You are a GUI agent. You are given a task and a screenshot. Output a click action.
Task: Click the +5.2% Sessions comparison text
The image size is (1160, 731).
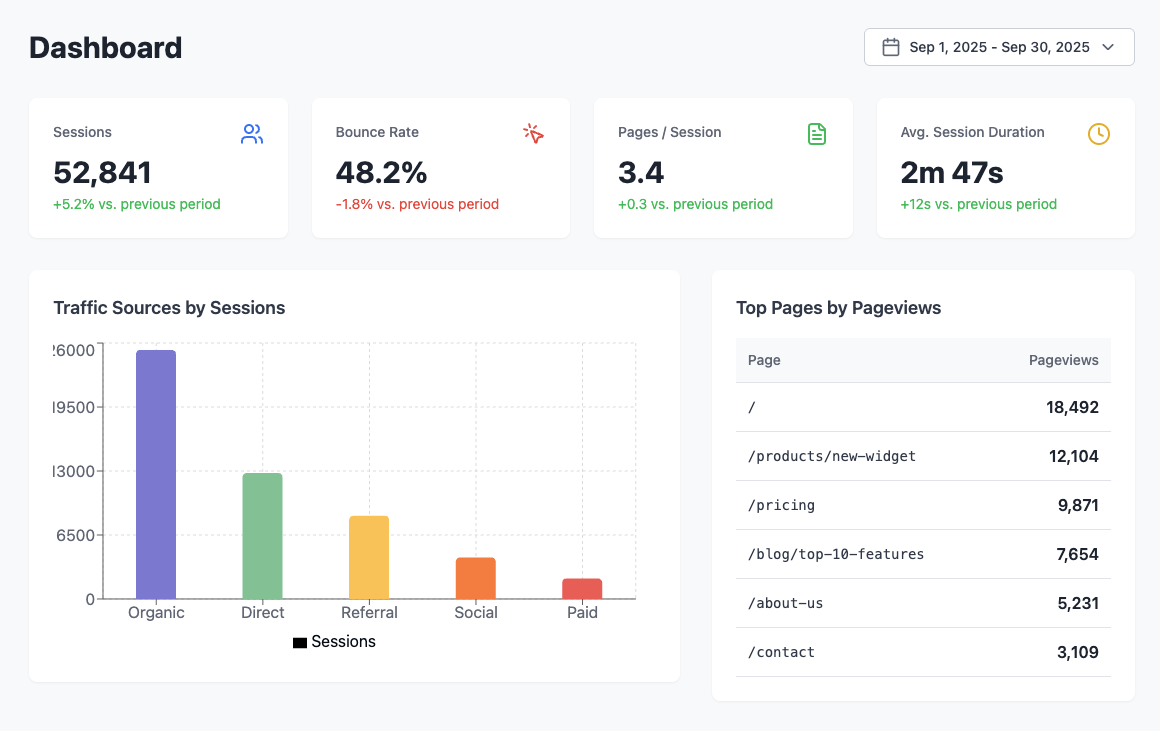(137, 204)
